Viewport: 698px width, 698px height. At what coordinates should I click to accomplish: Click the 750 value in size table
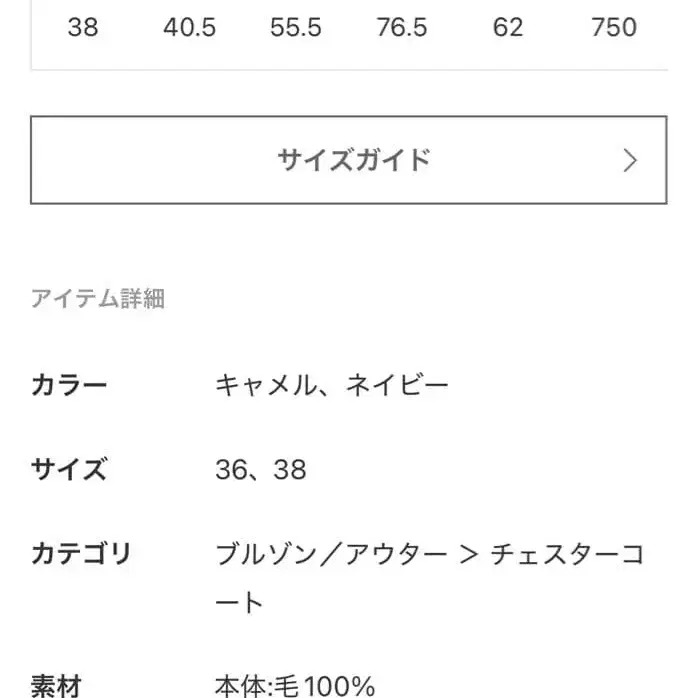pos(614,27)
